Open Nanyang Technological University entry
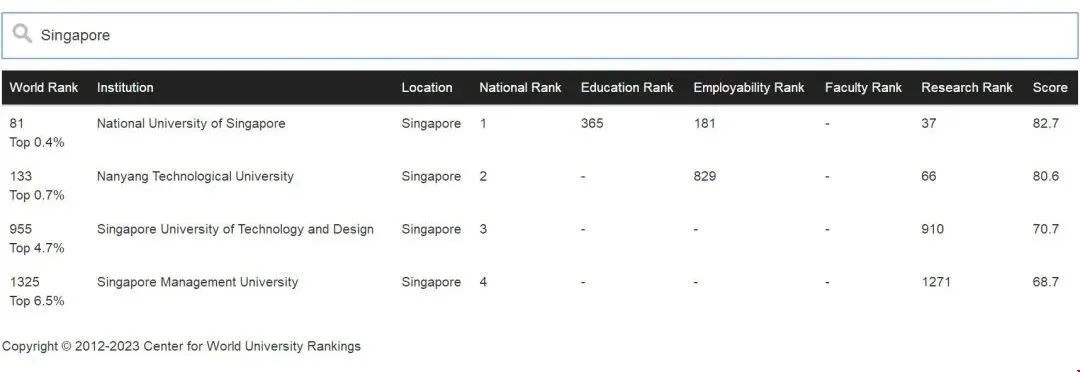 [195, 176]
